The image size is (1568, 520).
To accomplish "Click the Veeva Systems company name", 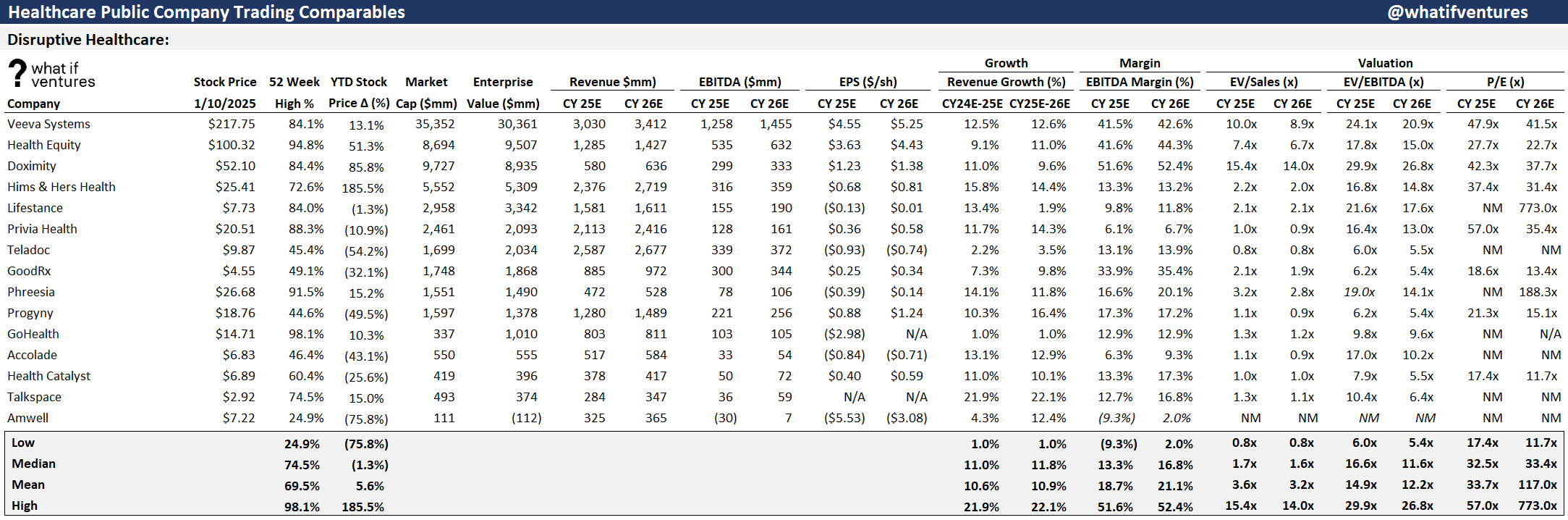I will point(48,124).
